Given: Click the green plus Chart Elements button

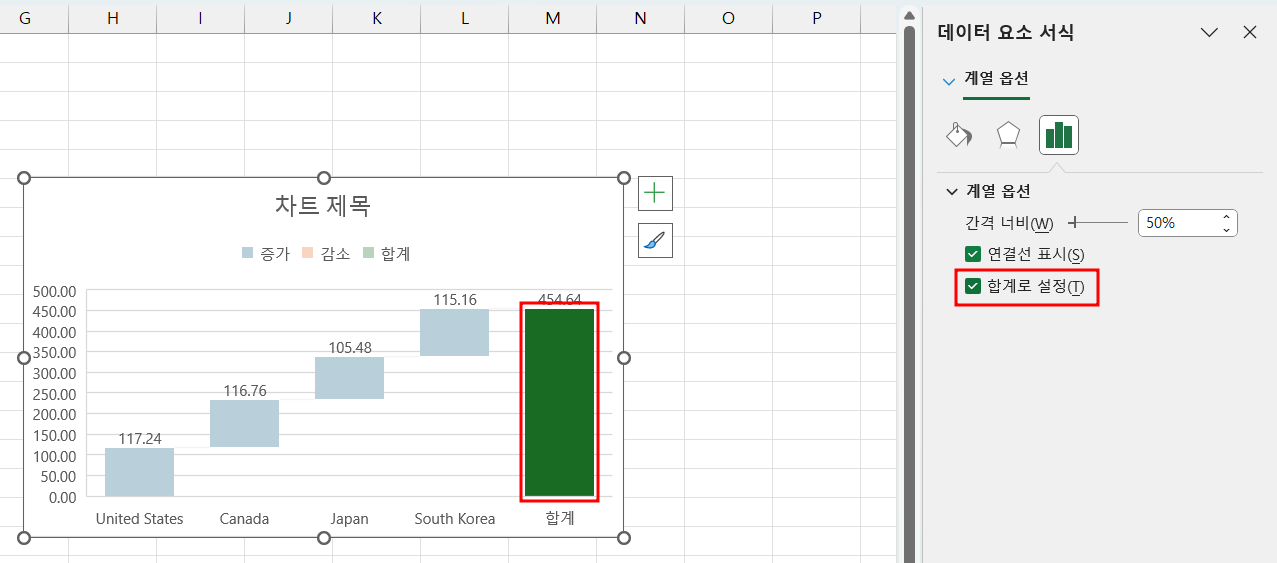Looking at the screenshot, I should tap(655, 193).
